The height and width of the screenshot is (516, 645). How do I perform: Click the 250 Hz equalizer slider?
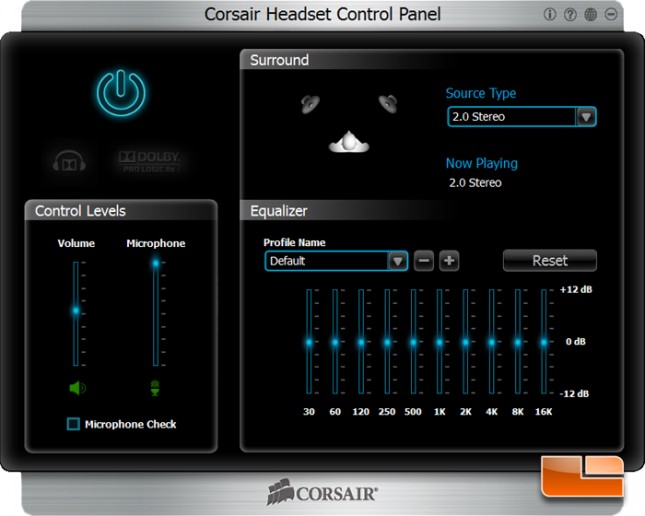tap(387, 342)
